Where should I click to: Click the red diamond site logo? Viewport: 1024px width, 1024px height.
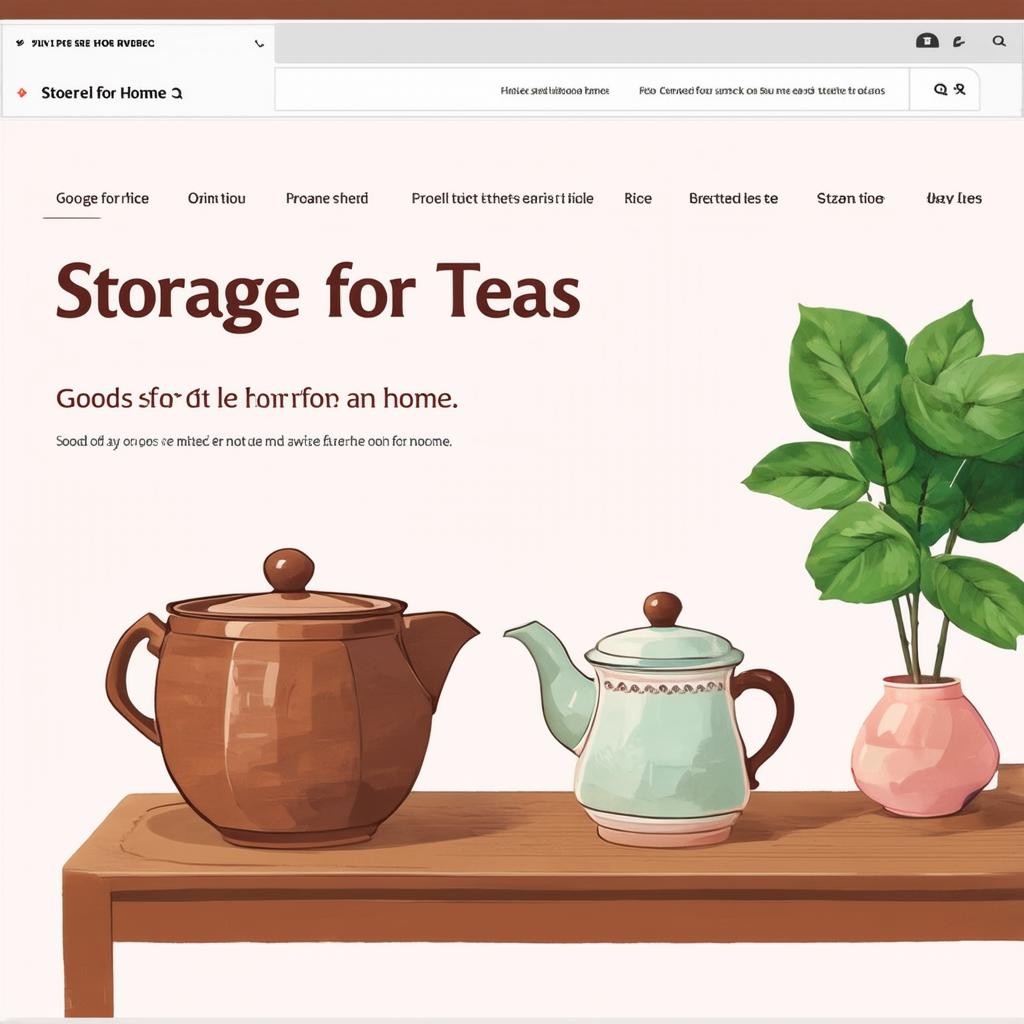coord(22,93)
